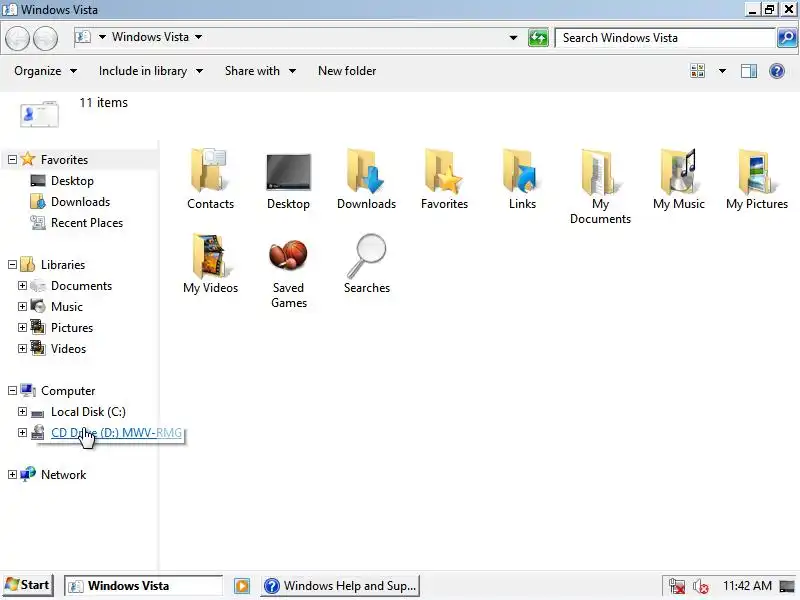
Task: Select the Favorites folder with star icon
Action: point(444,170)
